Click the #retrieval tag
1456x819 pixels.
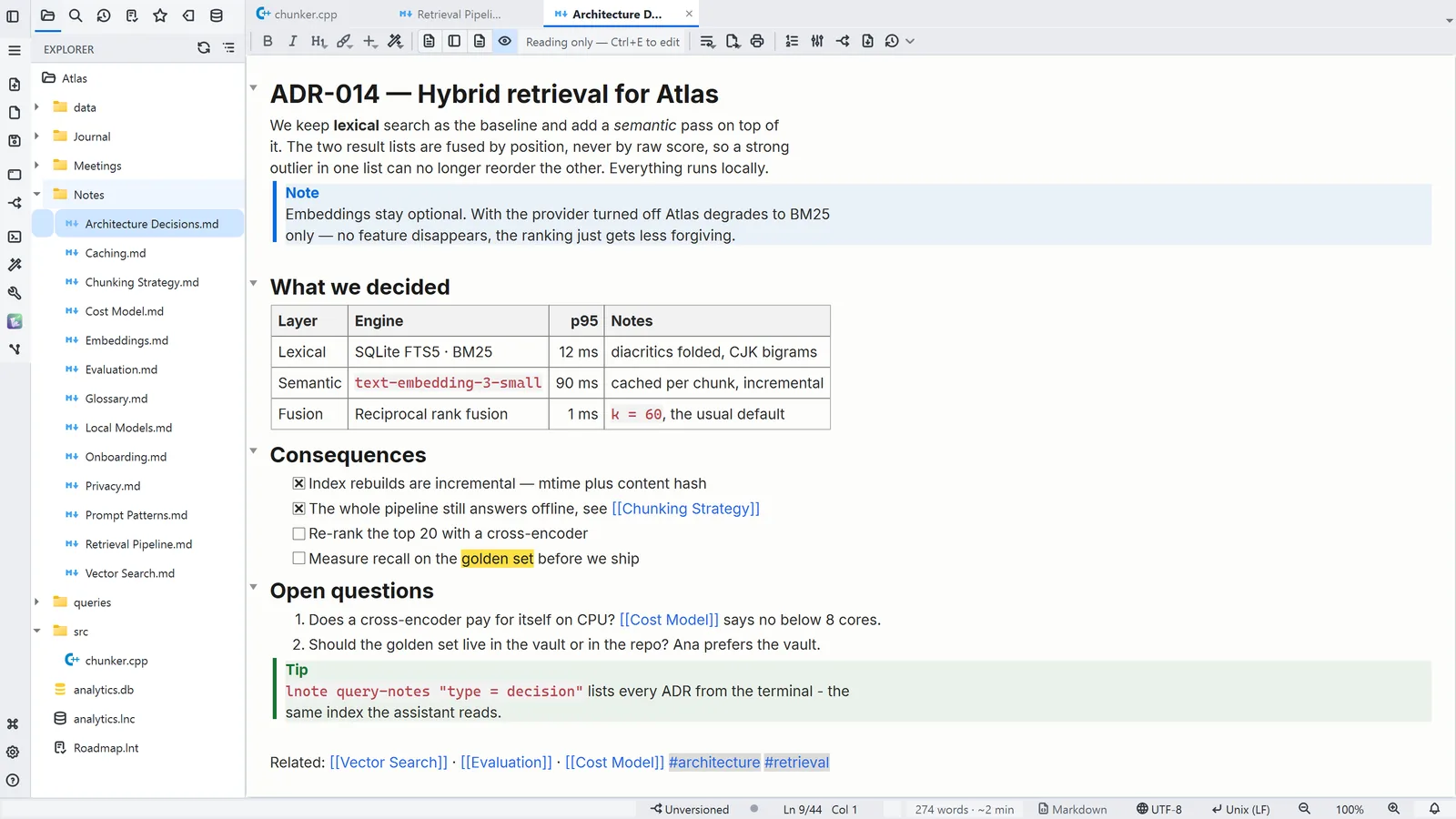[796, 763]
